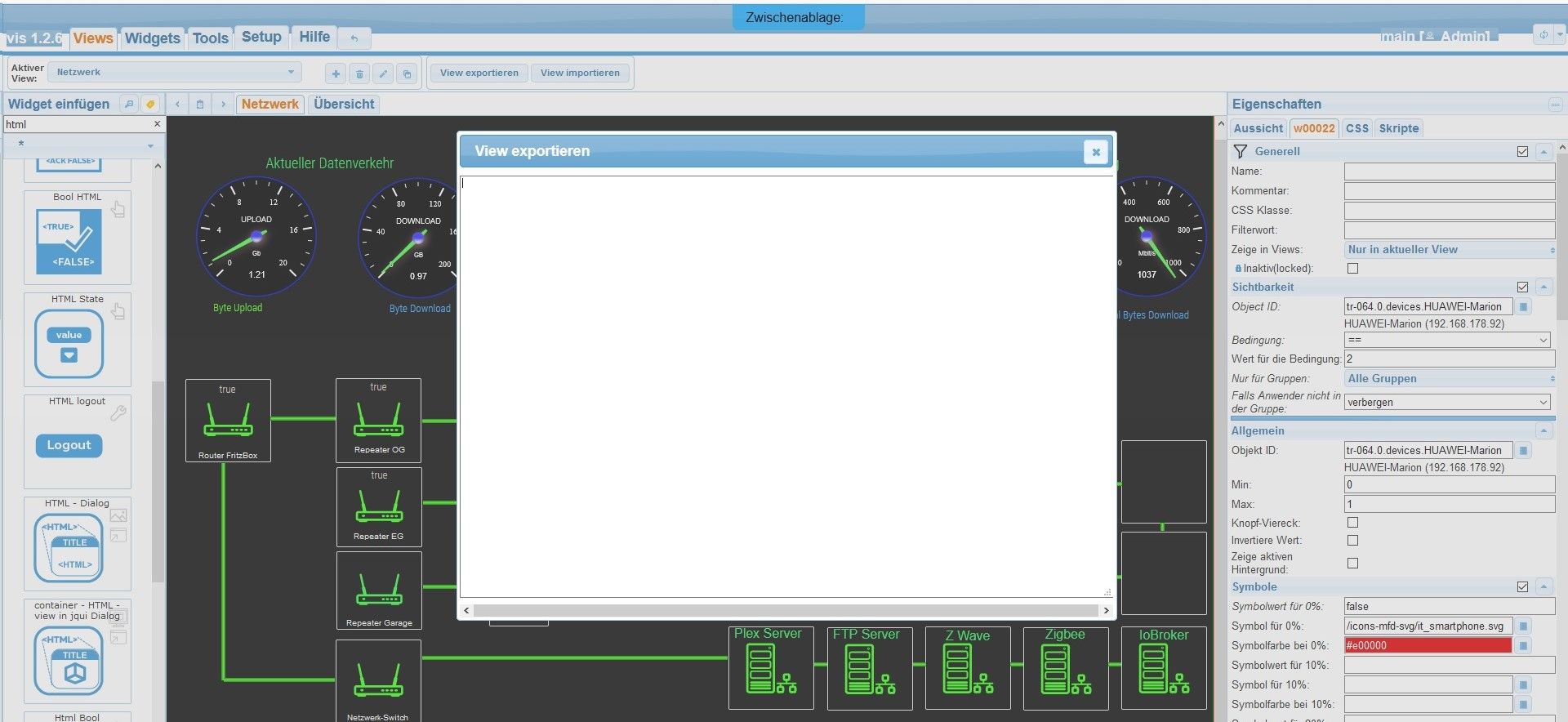Open the Bedingung operator dropdown
1568x722 pixels.
pyautogui.click(x=1447, y=340)
